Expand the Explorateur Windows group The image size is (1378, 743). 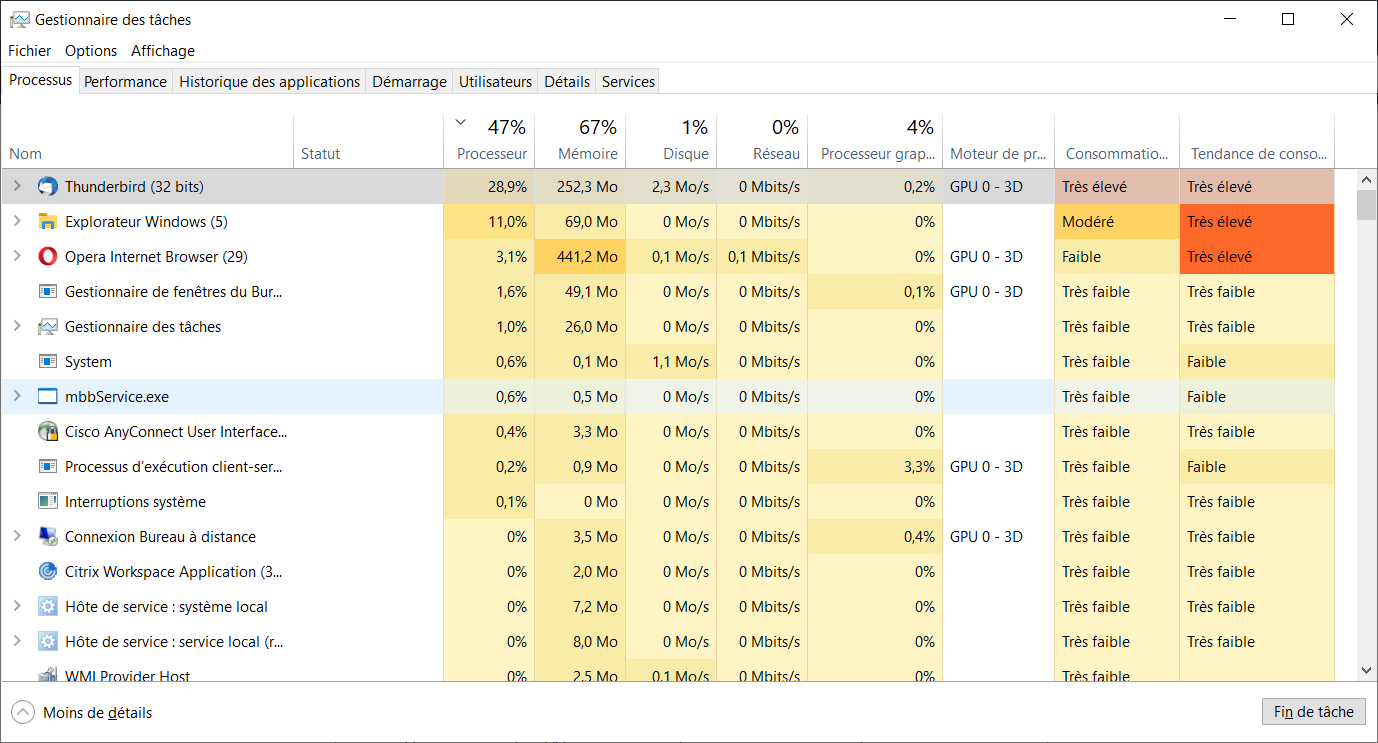tap(16, 222)
